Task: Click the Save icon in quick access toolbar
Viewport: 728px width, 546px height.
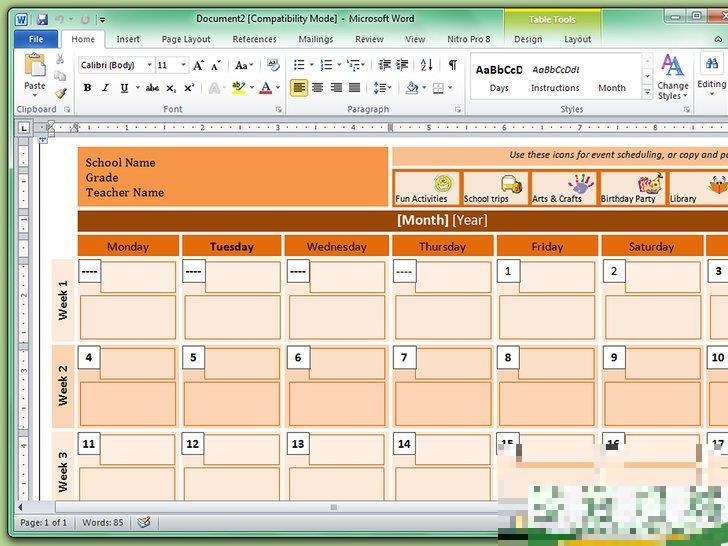Action: point(42,19)
